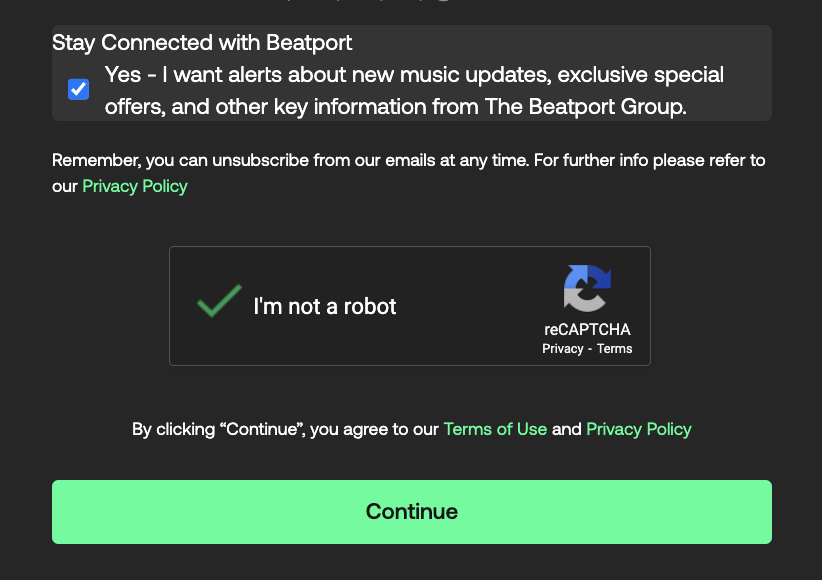The image size is (822, 580).
Task: Open the reCAPTCHA Terms link
Action: pyautogui.click(x=614, y=349)
